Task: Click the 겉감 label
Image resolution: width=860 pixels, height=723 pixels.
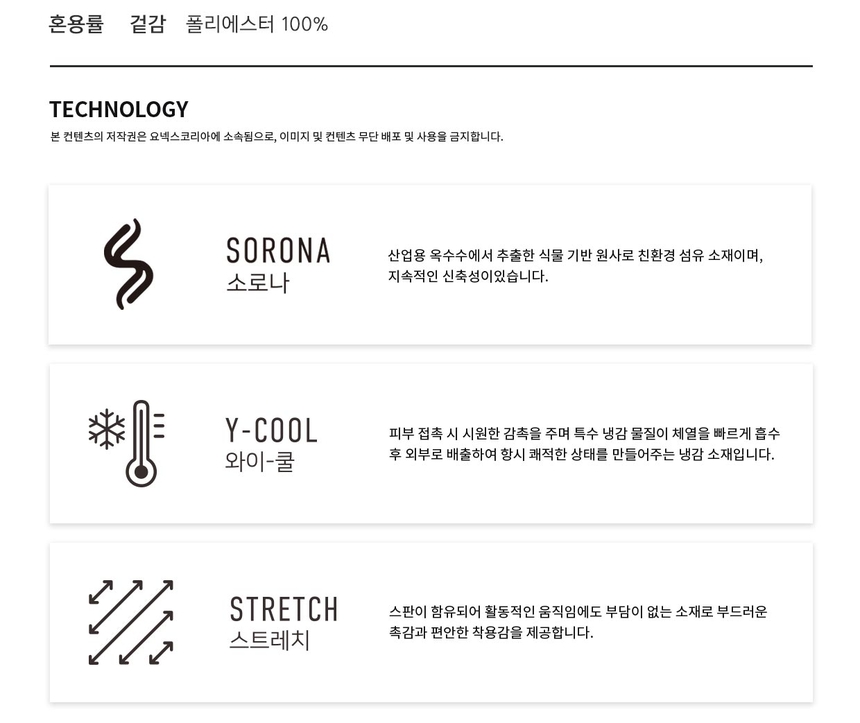Action: (x=148, y=24)
